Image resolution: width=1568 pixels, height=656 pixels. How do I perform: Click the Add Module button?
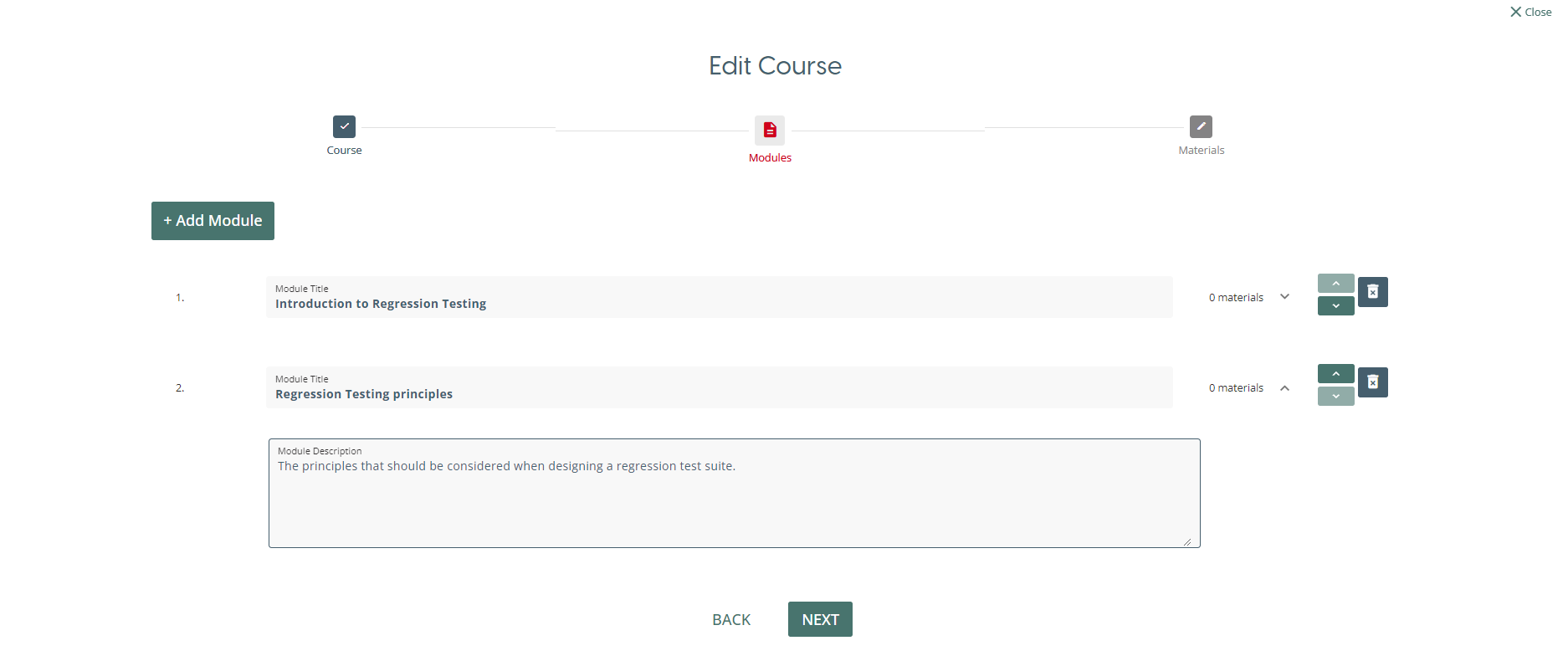(x=213, y=221)
